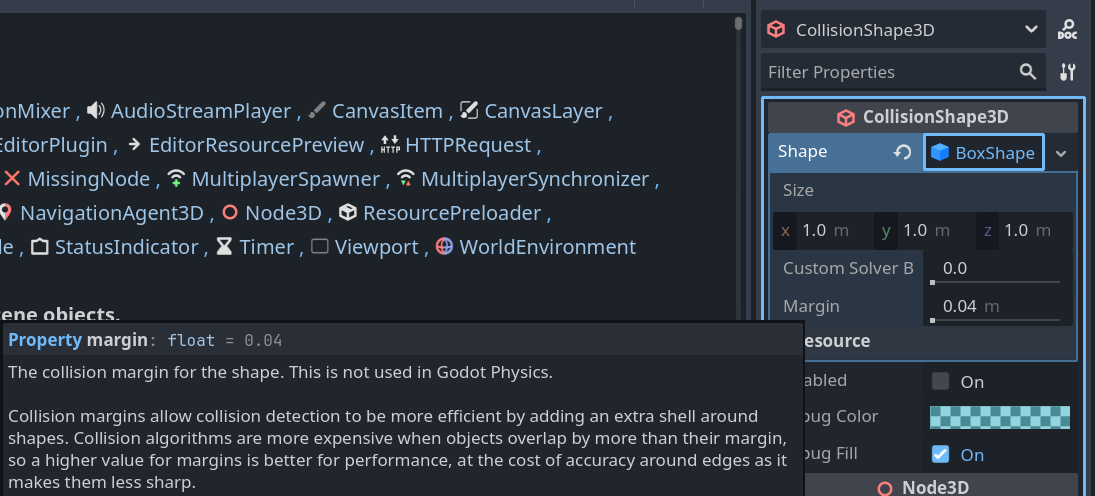Viewport: 1095px width, 496px height.
Task: Click the Size x value field
Action: pos(823,231)
